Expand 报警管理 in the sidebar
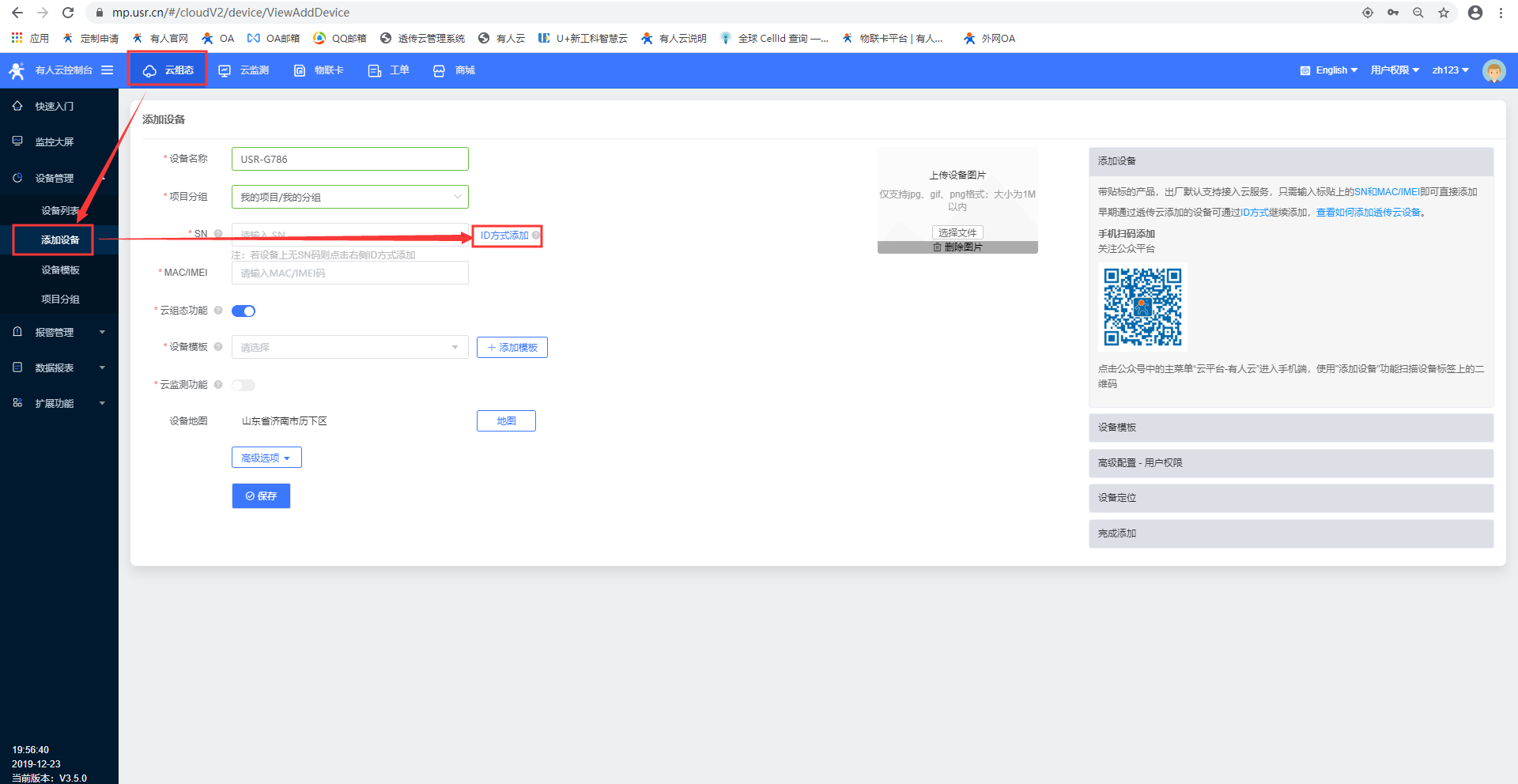The image size is (1518, 784). pyautogui.click(x=59, y=333)
